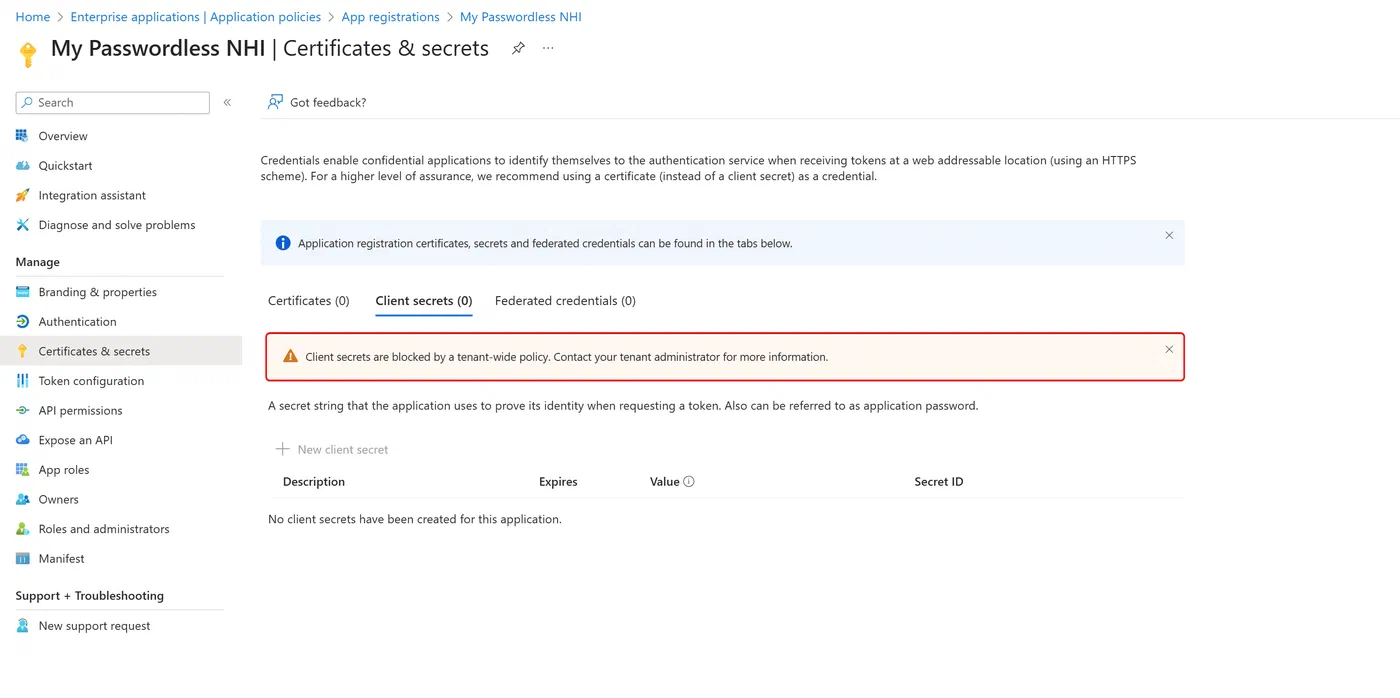
Task: Open Diagnose and solve problems
Action: click(117, 225)
